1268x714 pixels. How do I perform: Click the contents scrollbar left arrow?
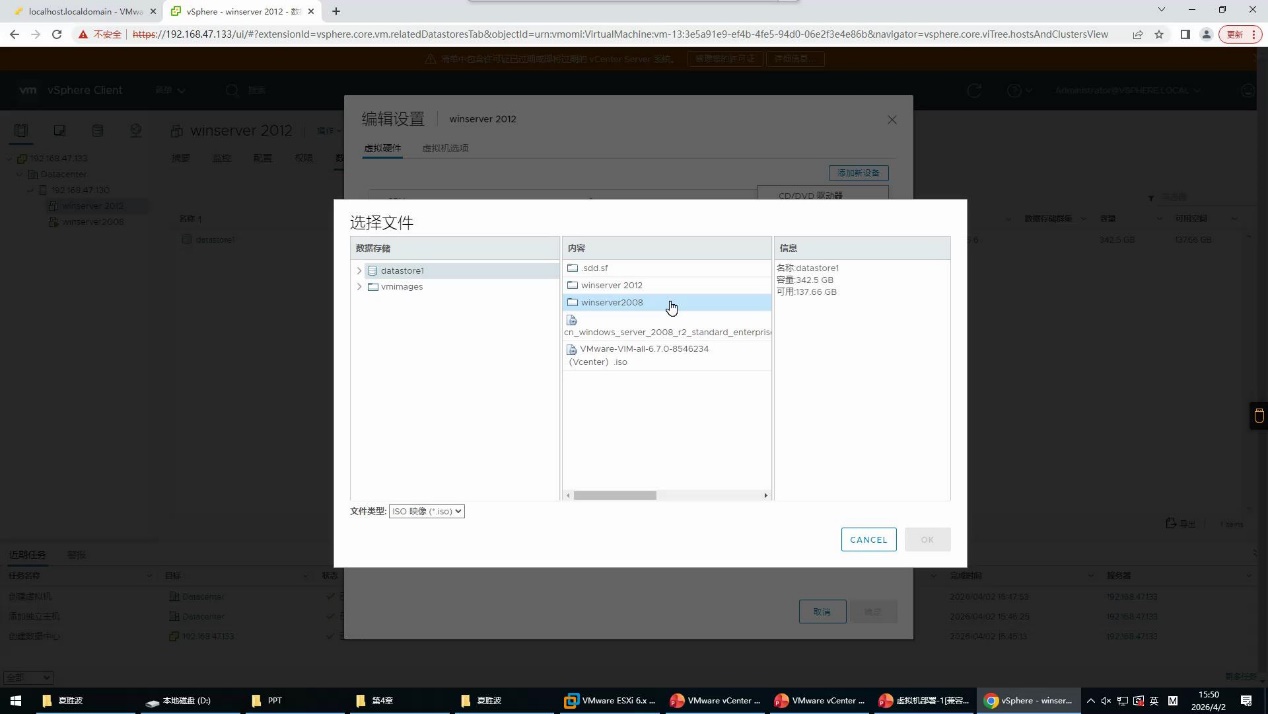tap(567, 495)
